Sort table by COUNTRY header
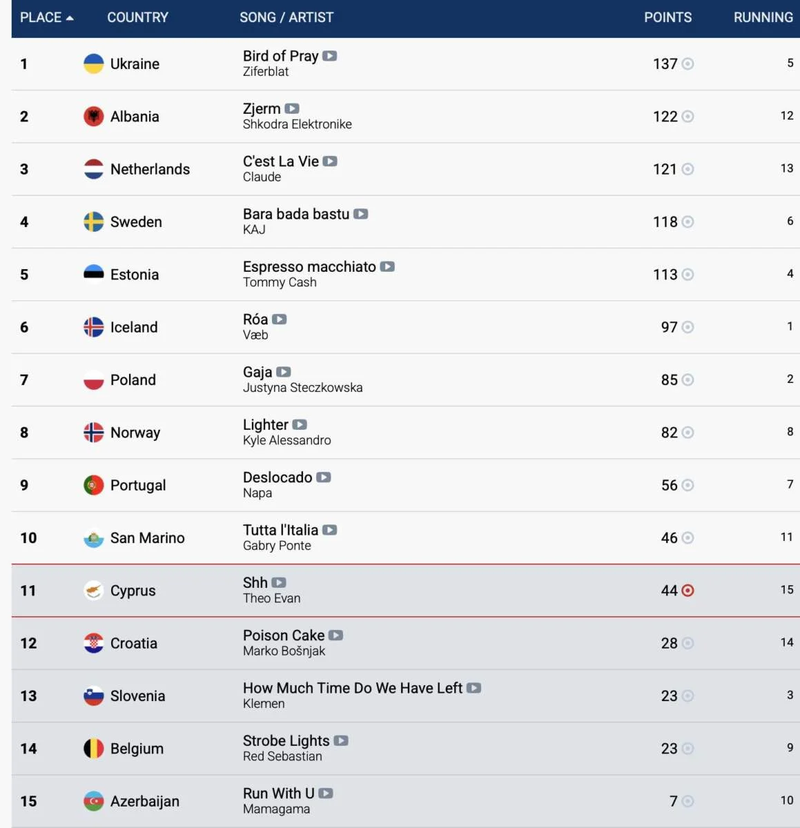This screenshot has height=828, width=800. point(138,17)
